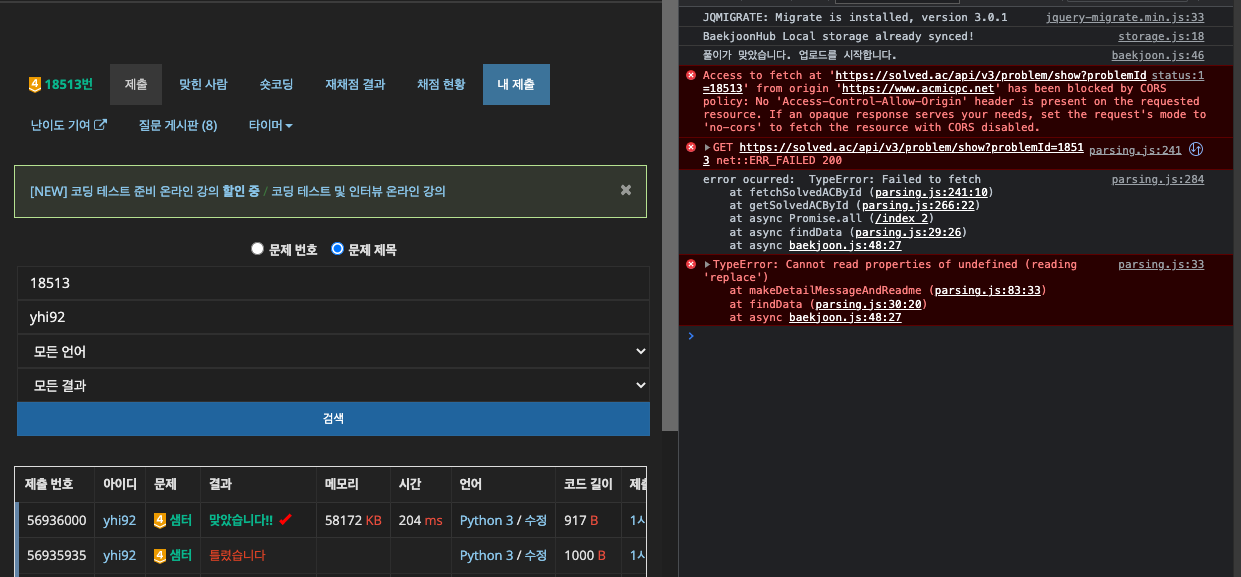
Task: Focus the problem field containing 18513
Action: coord(333,283)
